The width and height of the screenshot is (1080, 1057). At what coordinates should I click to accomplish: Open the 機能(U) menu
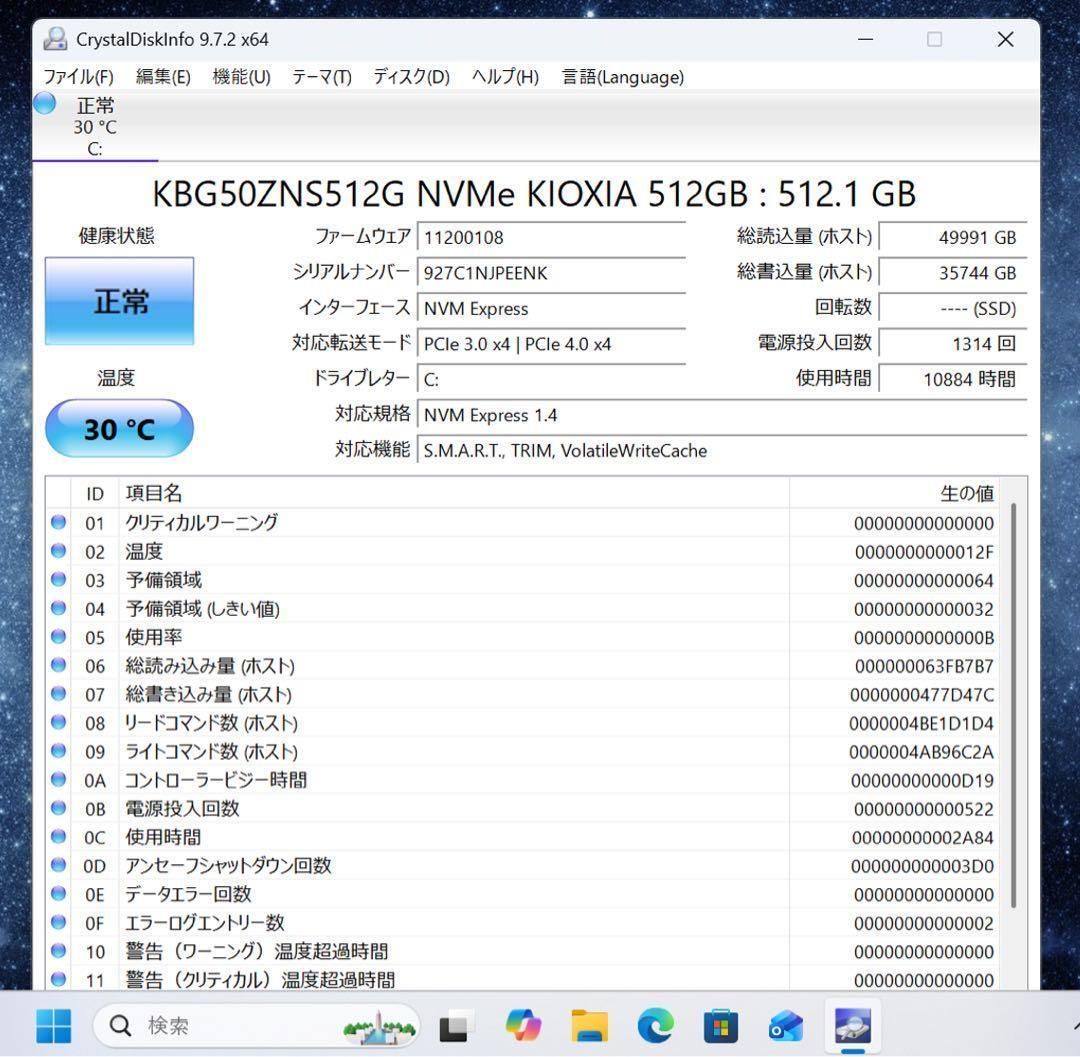click(x=240, y=77)
